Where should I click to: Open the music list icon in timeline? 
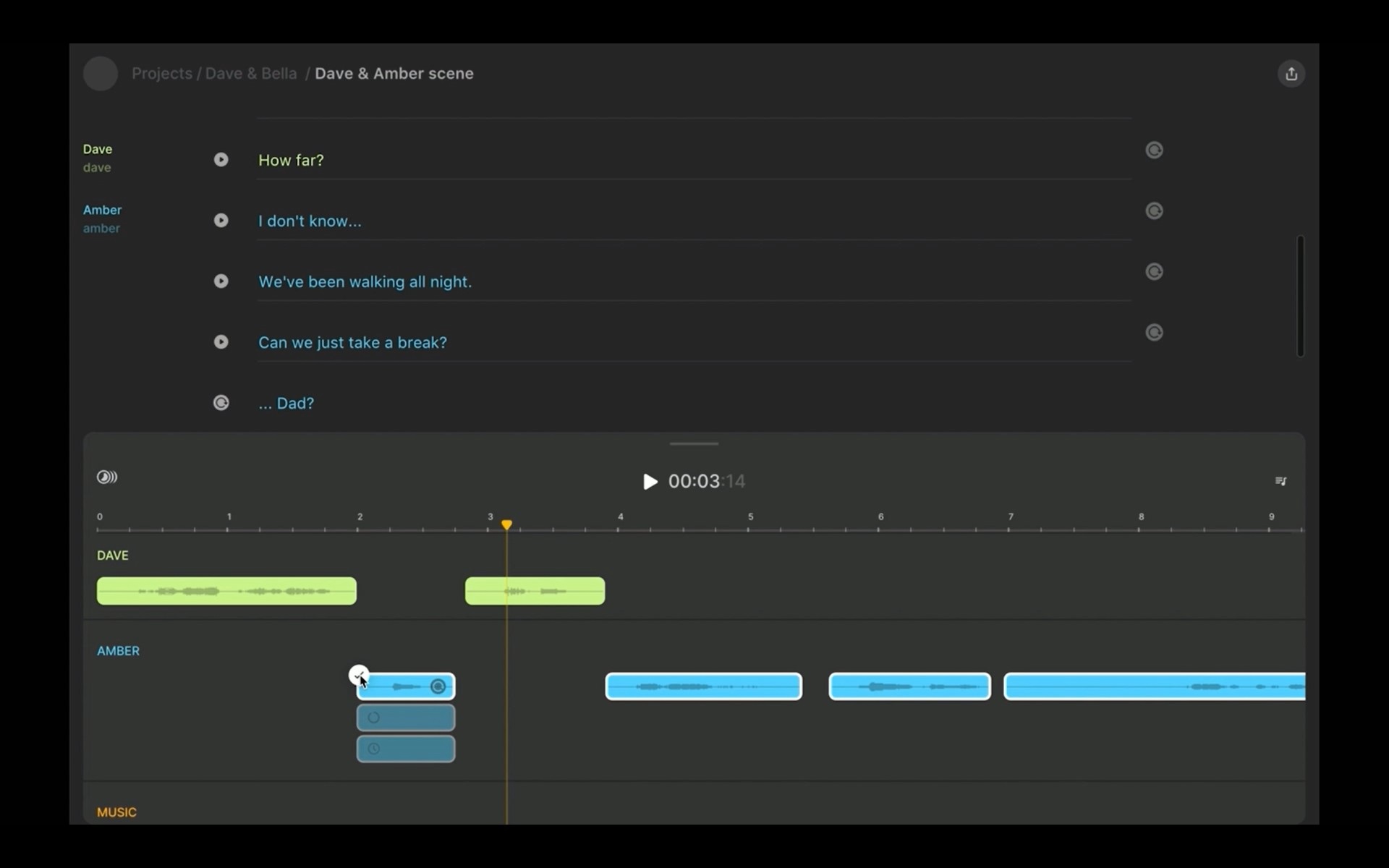[x=1280, y=481]
